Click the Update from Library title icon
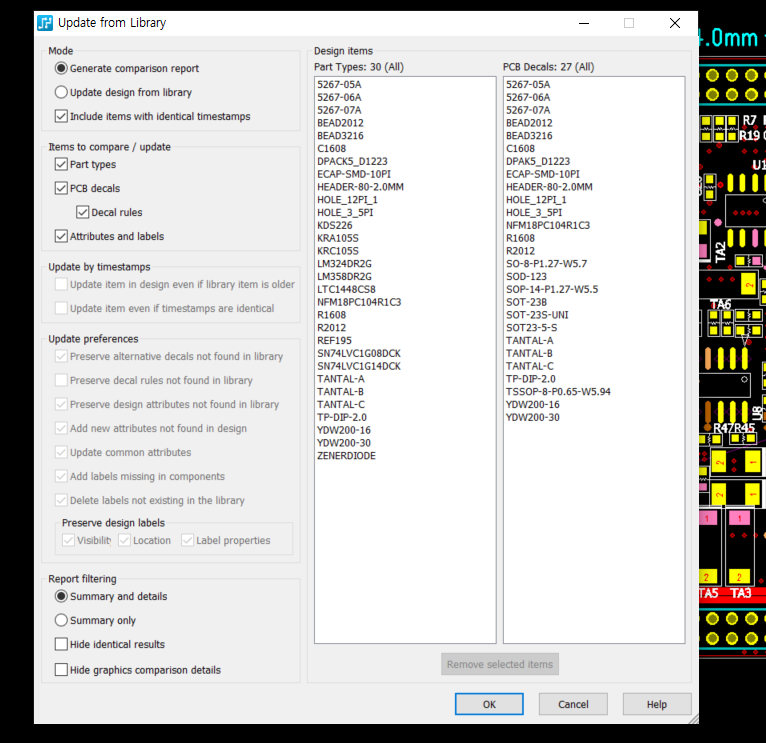Screen dimensions: 766x743 pyautogui.click(x=45, y=23)
